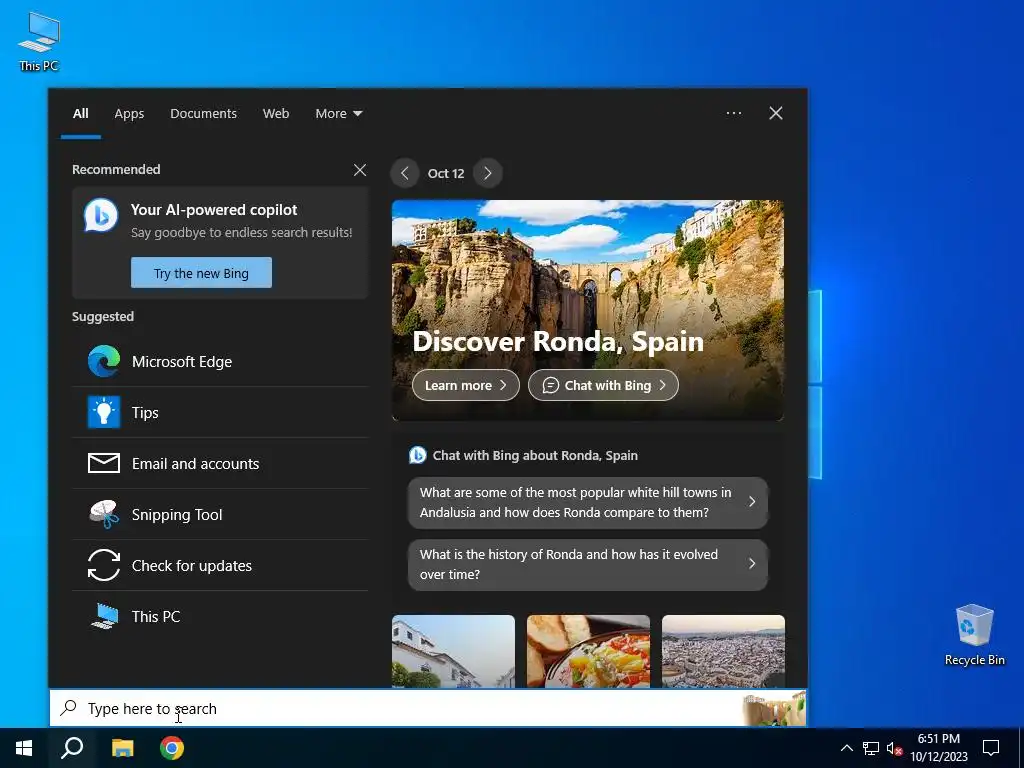Screen dimensions: 1024x768
Task: Select Check for updates entry
Action: click(x=221, y=565)
